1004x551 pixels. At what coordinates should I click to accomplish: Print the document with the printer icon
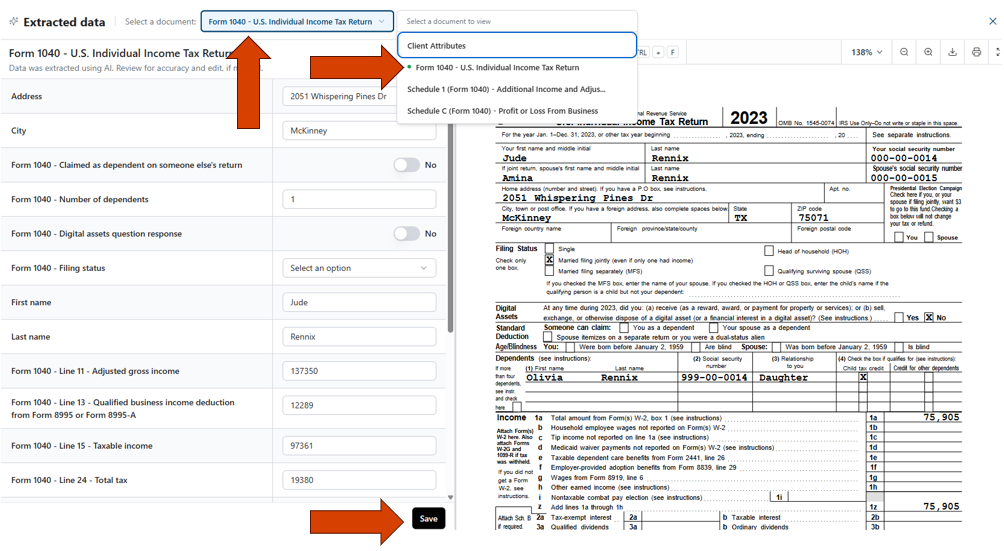click(x=976, y=52)
